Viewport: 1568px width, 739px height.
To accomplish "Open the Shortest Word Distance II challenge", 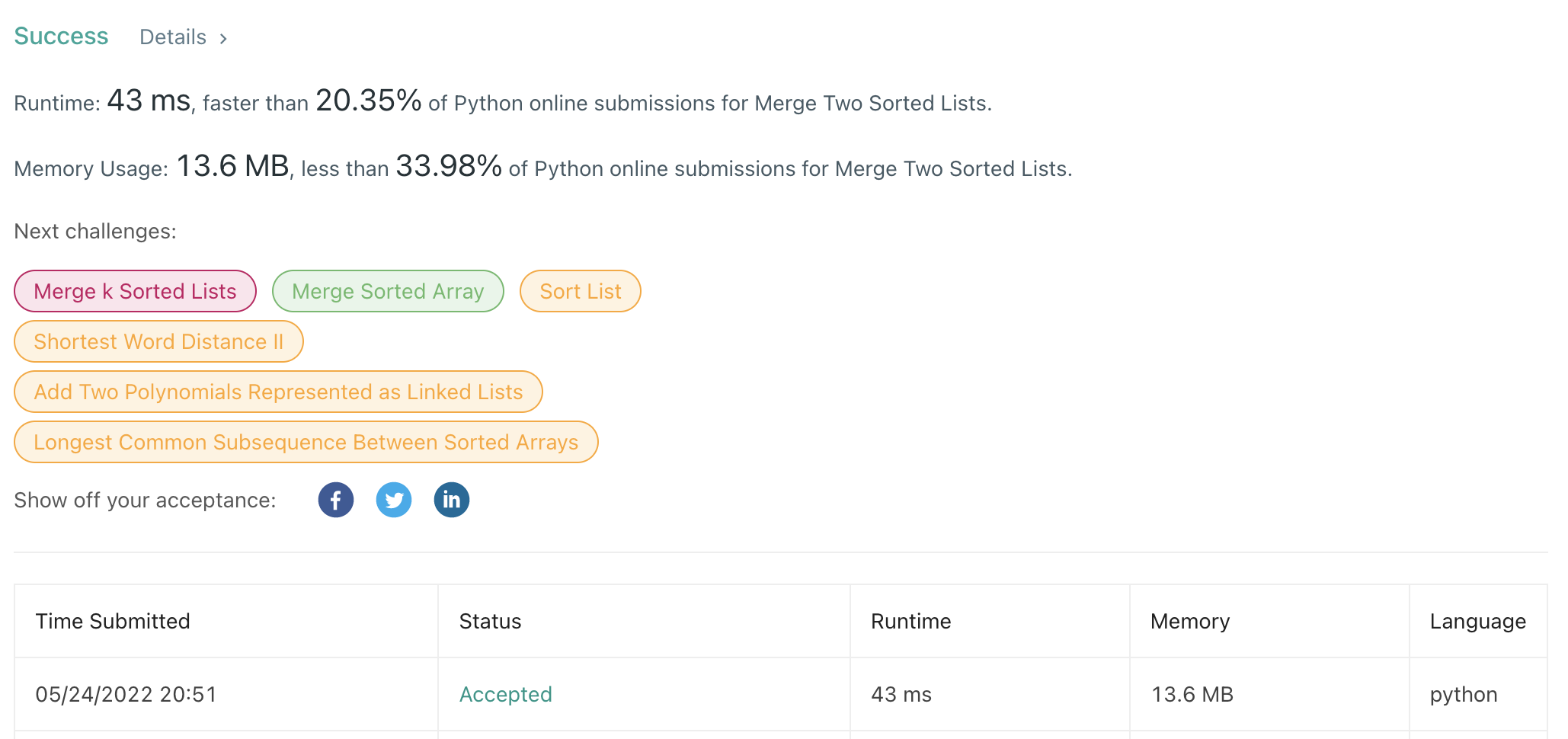I will (x=158, y=341).
